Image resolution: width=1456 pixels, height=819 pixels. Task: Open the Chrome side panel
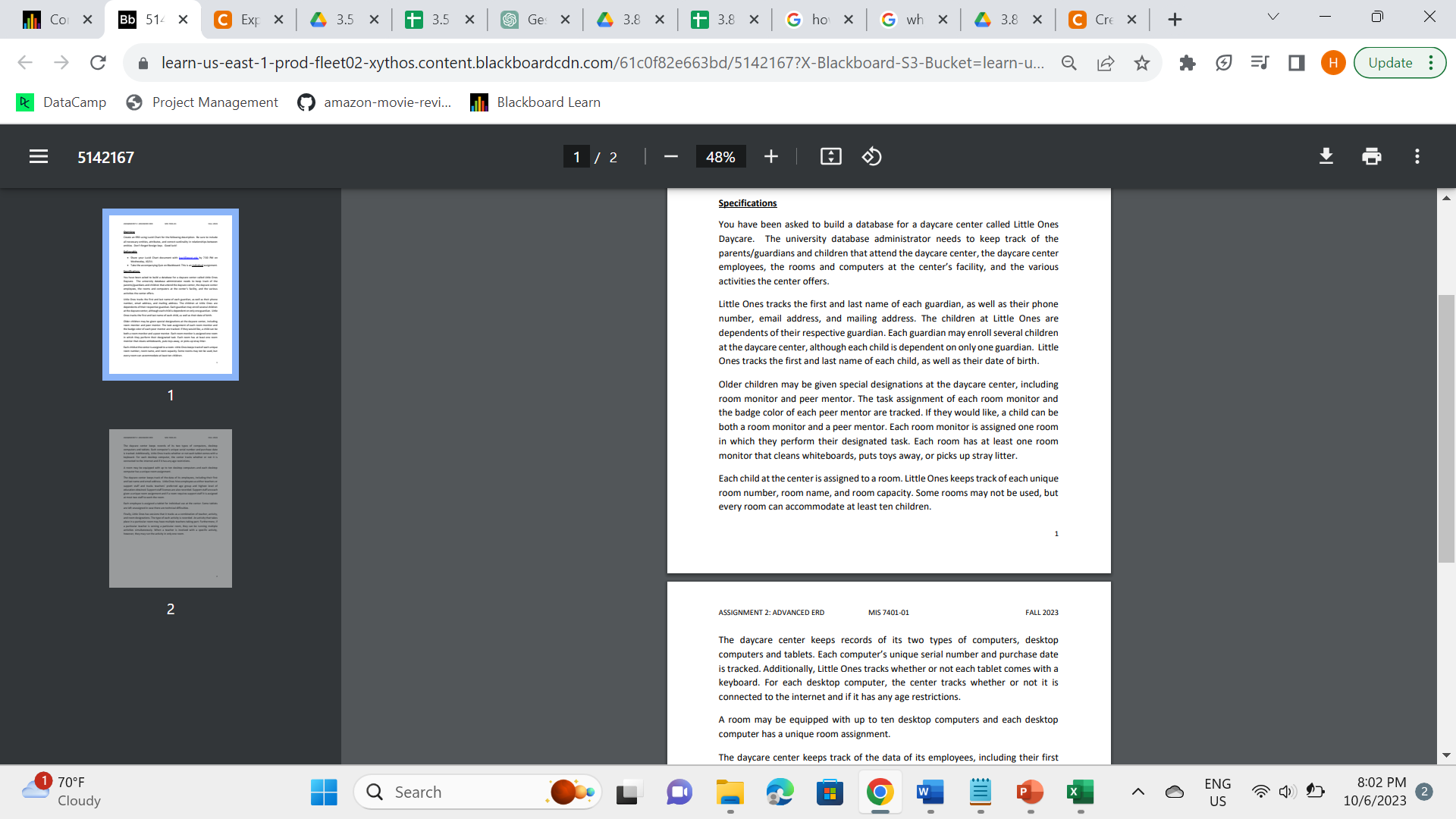pos(1297,63)
